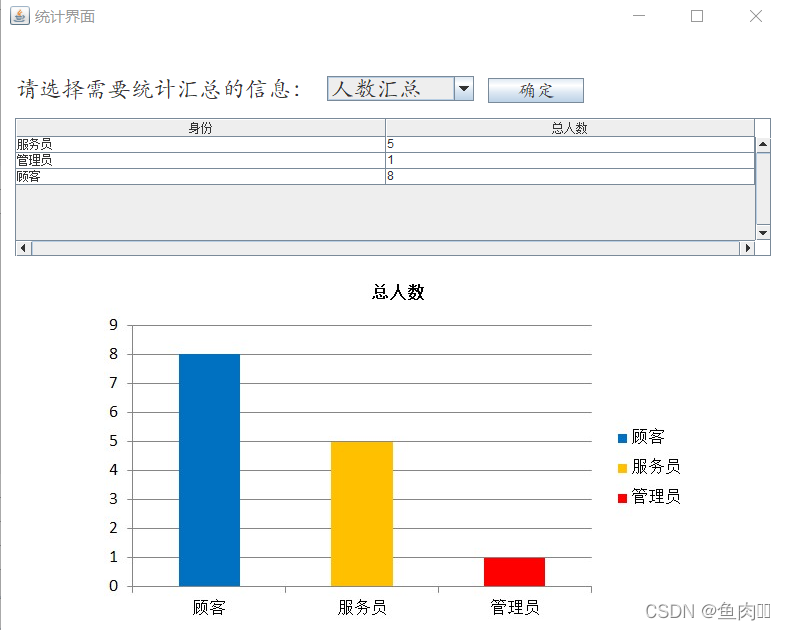Viewport: 785px width, 630px height.
Task: Click the blue 顾客 legend swatch
Action: pos(622,439)
